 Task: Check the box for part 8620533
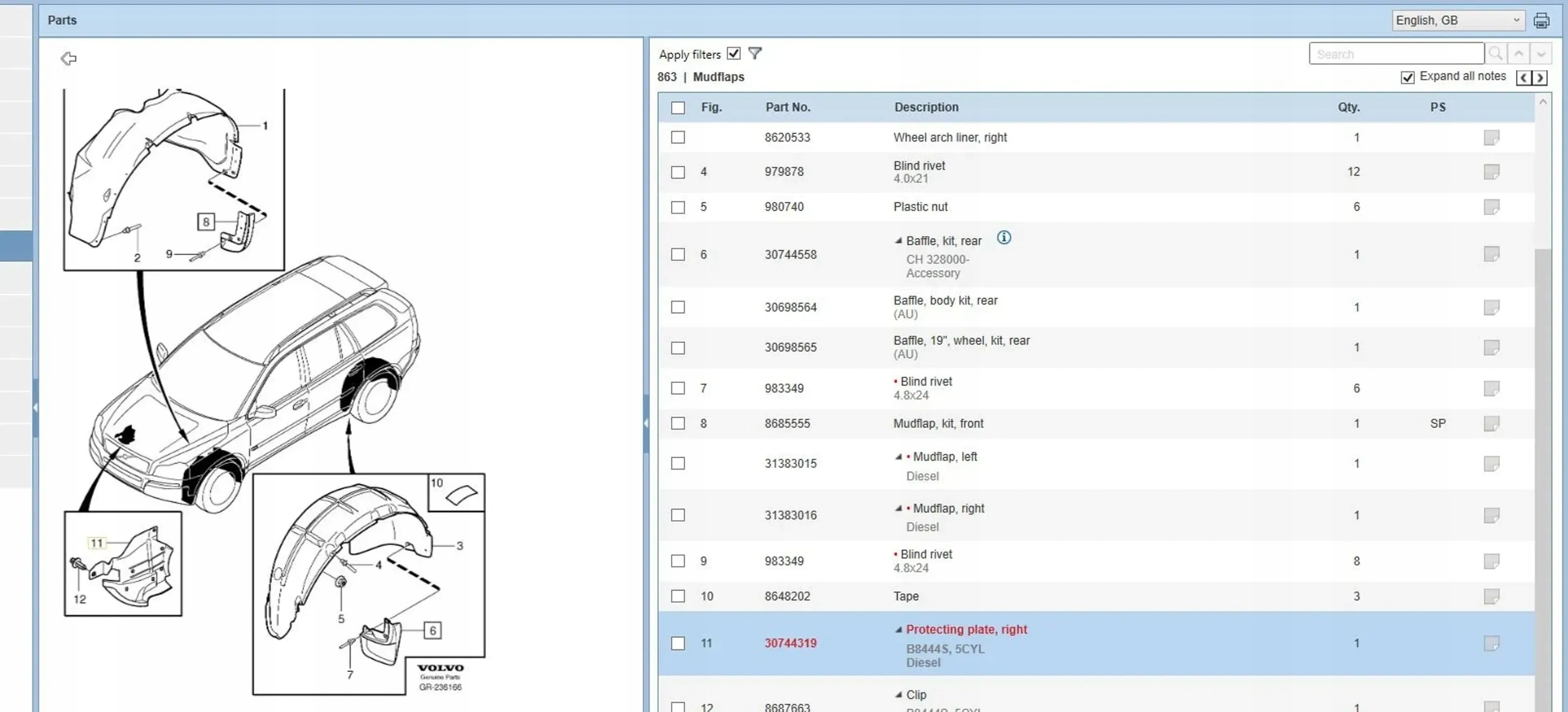pyautogui.click(x=678, y=137)
